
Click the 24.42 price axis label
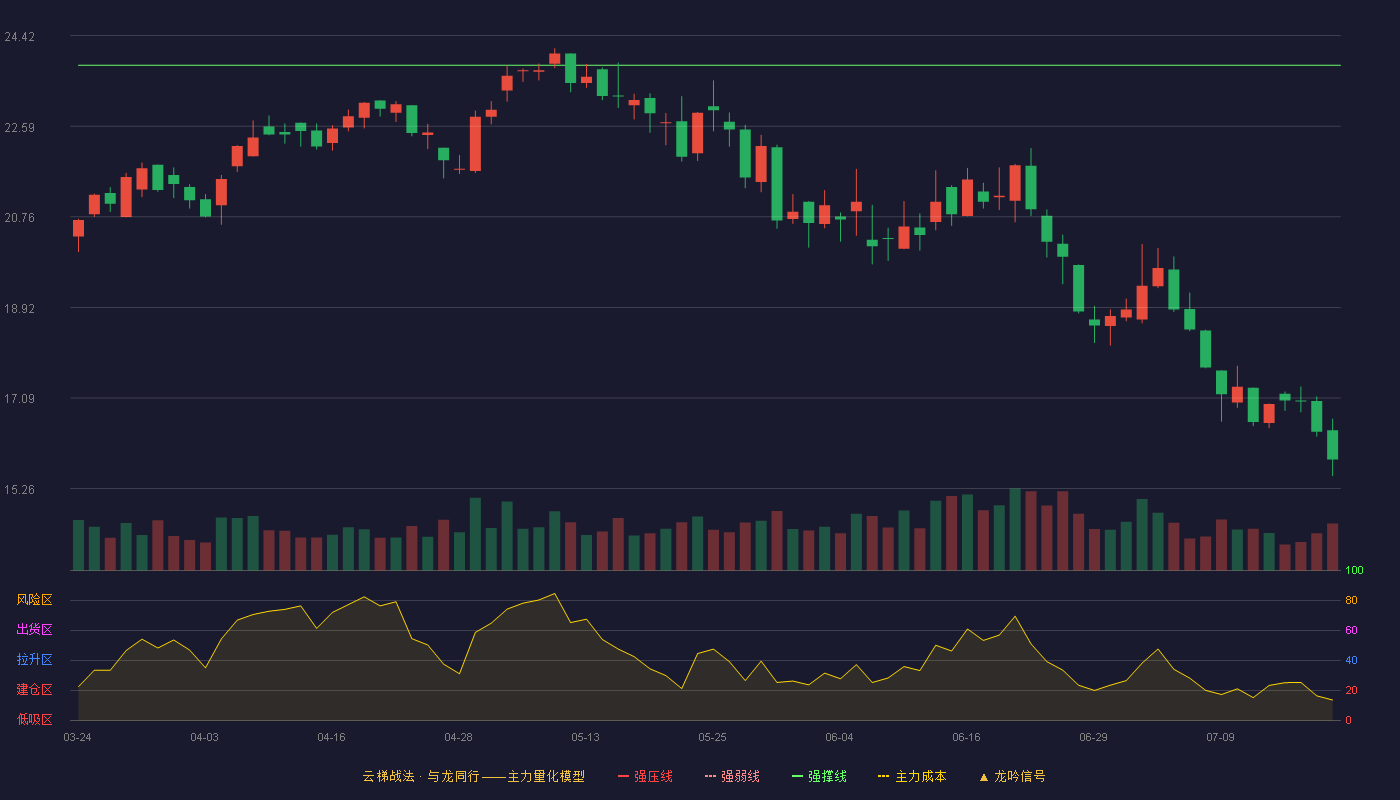(20, 37)
